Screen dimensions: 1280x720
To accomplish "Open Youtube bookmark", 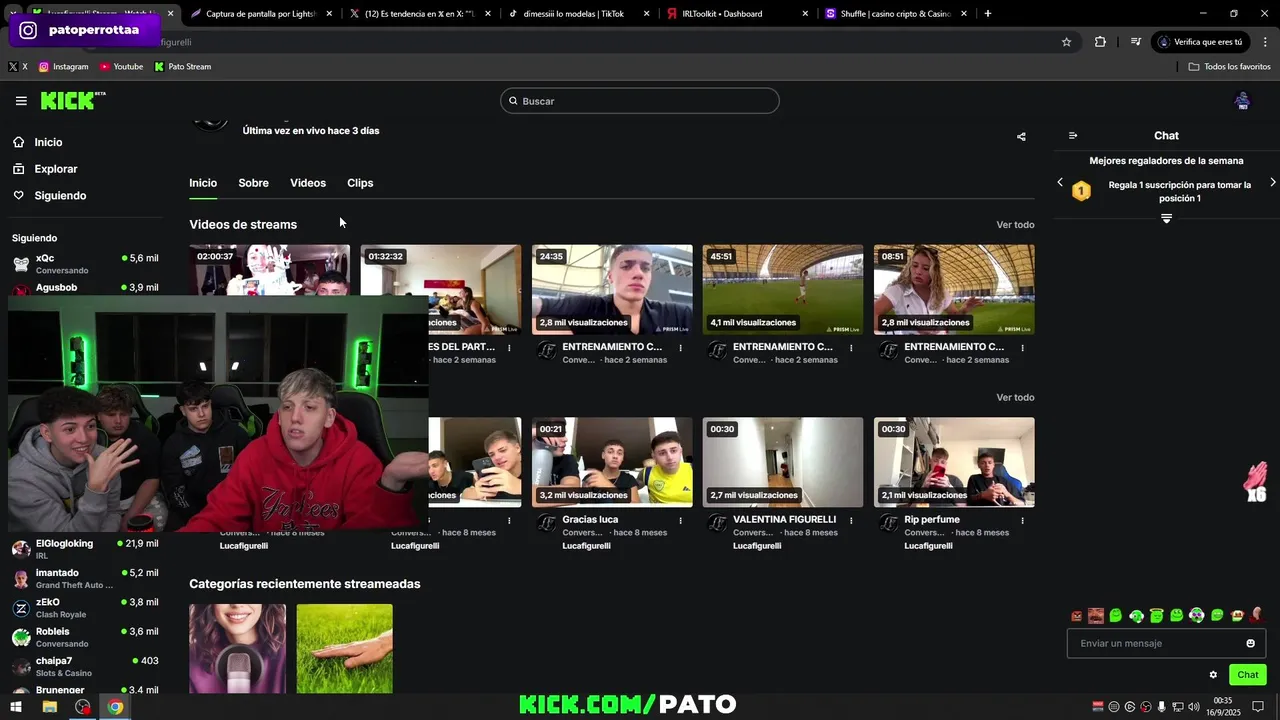I will [122, 67].
